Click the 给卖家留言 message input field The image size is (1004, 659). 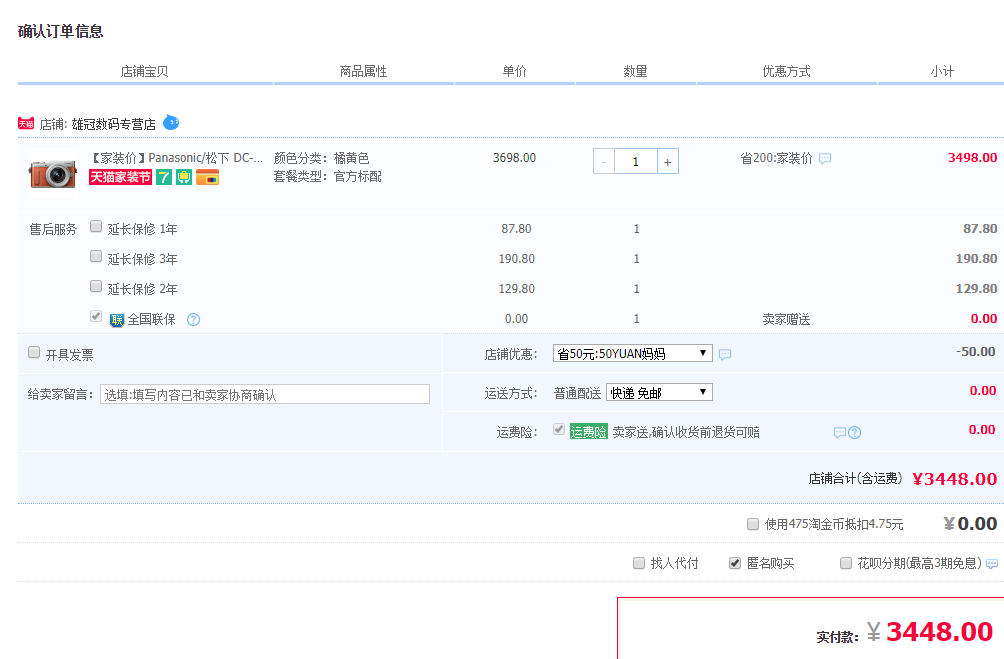265,394
